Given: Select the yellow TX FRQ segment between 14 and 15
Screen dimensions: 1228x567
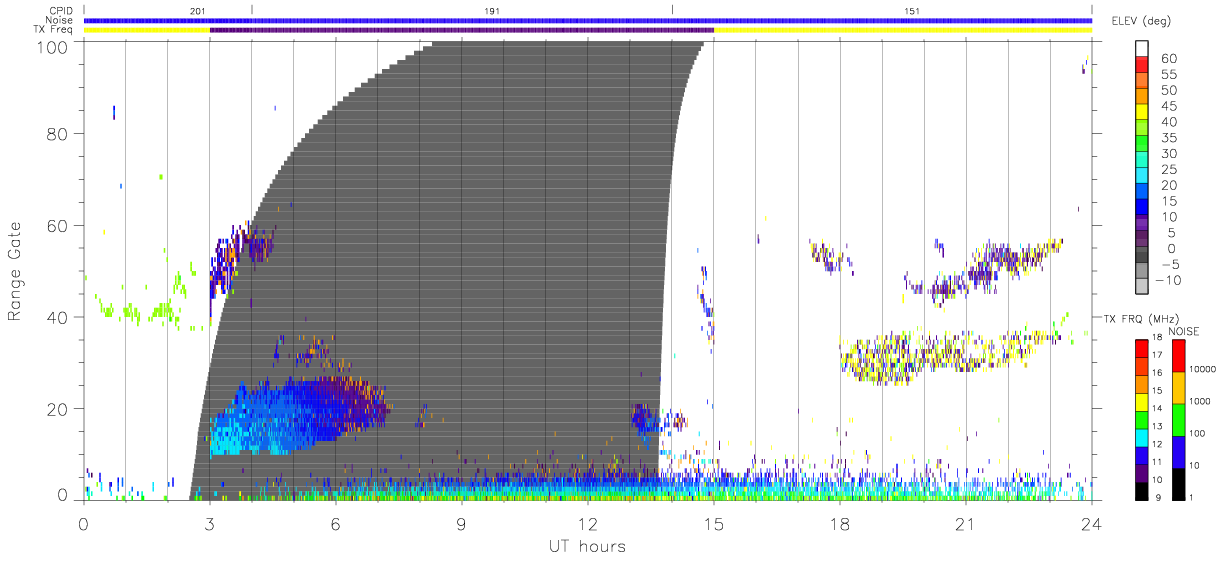Looking at the screenshot, I should [x=1142, y=400].
